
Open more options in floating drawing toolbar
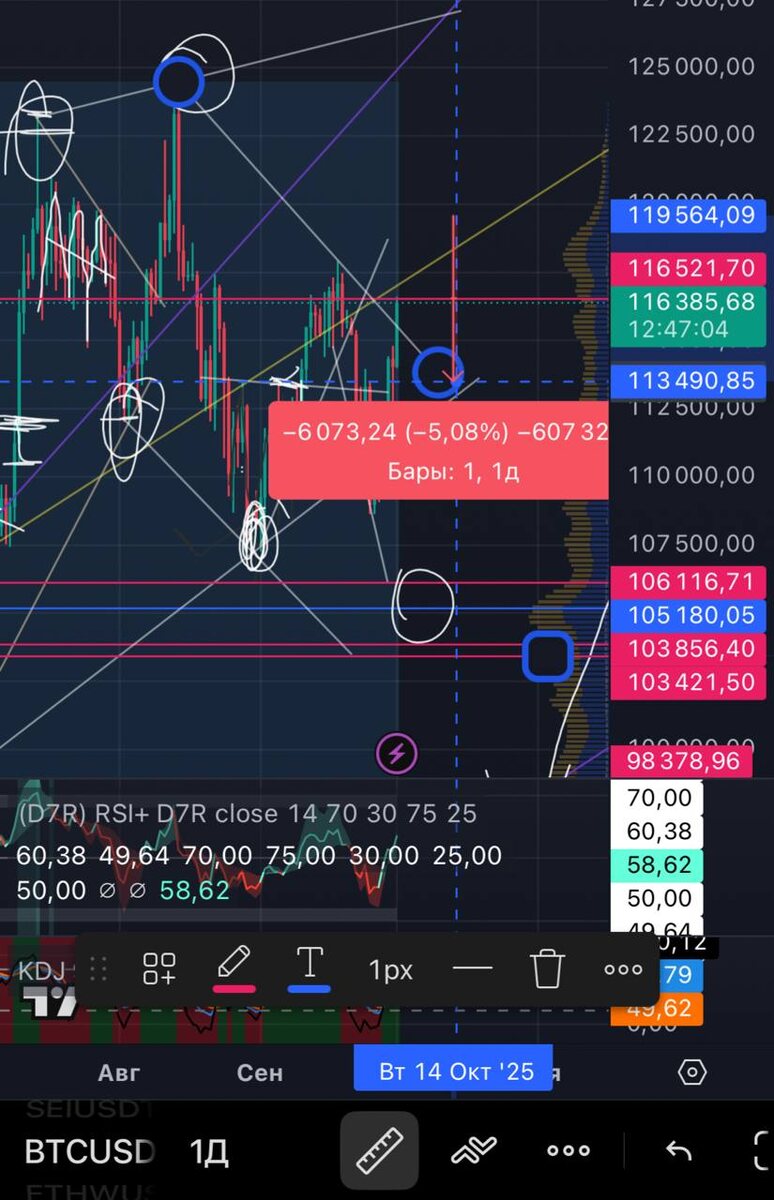click(623, 969)
